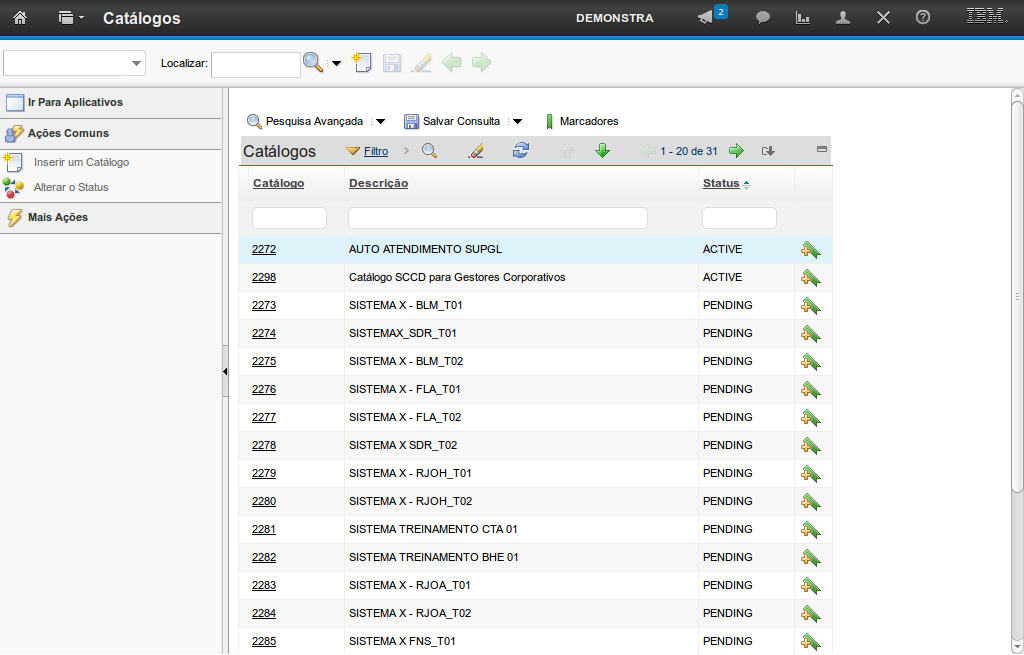Open Ir Para Aplicativos menu

coord(75,102)
